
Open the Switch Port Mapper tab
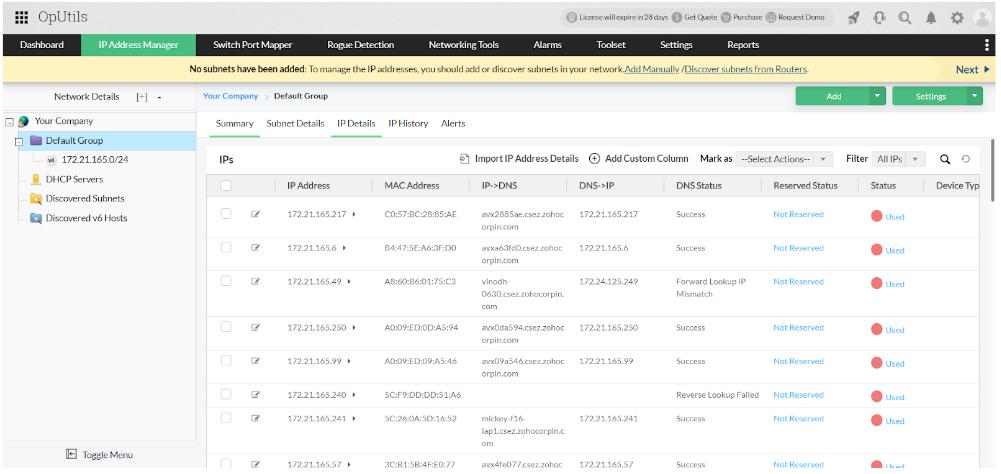pos(253,45)
